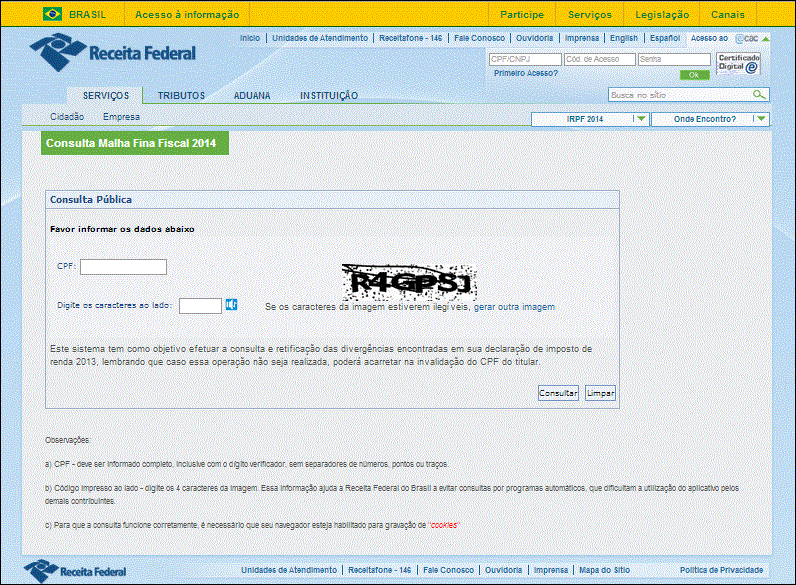Click the Primeiro Acesso? link
This screenshot has height=585, width=796.
click(525, 73)
